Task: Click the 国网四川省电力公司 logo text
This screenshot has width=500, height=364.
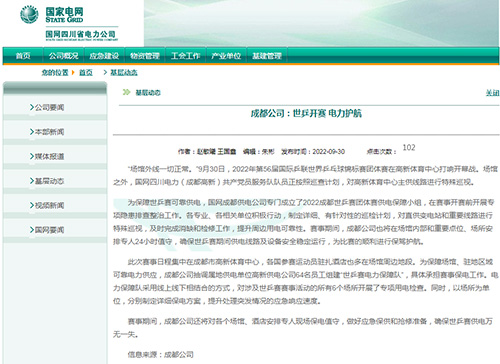Action: point(80,34)
